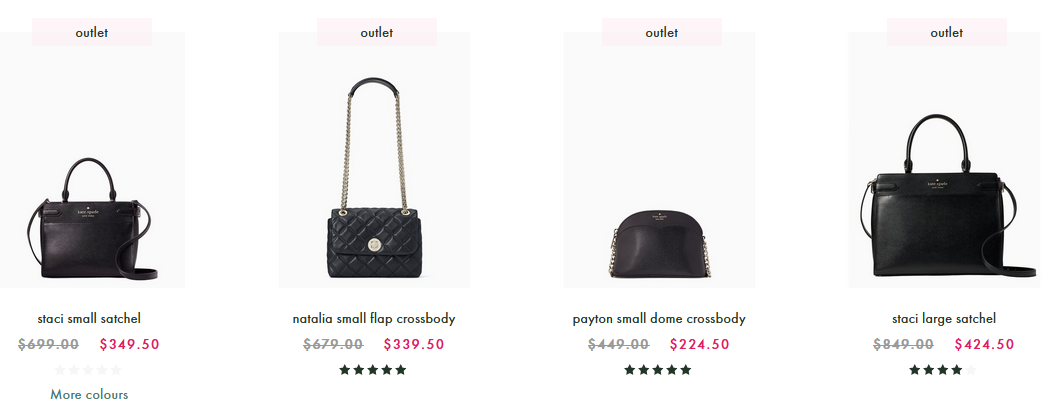Show More colours for staci small satchel
The height and width of the screenshot is (413, 1061).
point(89,394)
